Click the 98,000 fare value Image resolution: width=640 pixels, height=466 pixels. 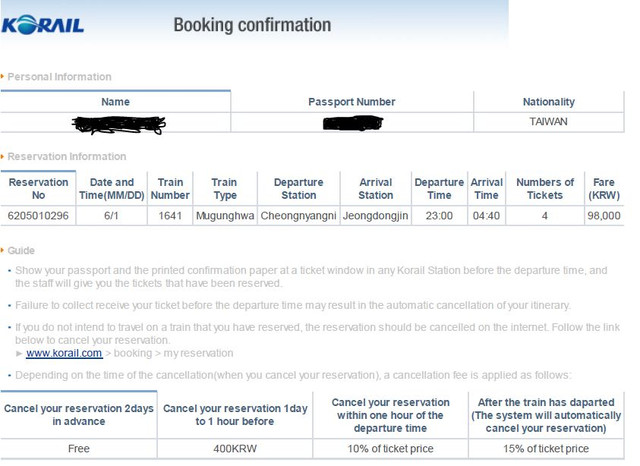coord(604,215)
